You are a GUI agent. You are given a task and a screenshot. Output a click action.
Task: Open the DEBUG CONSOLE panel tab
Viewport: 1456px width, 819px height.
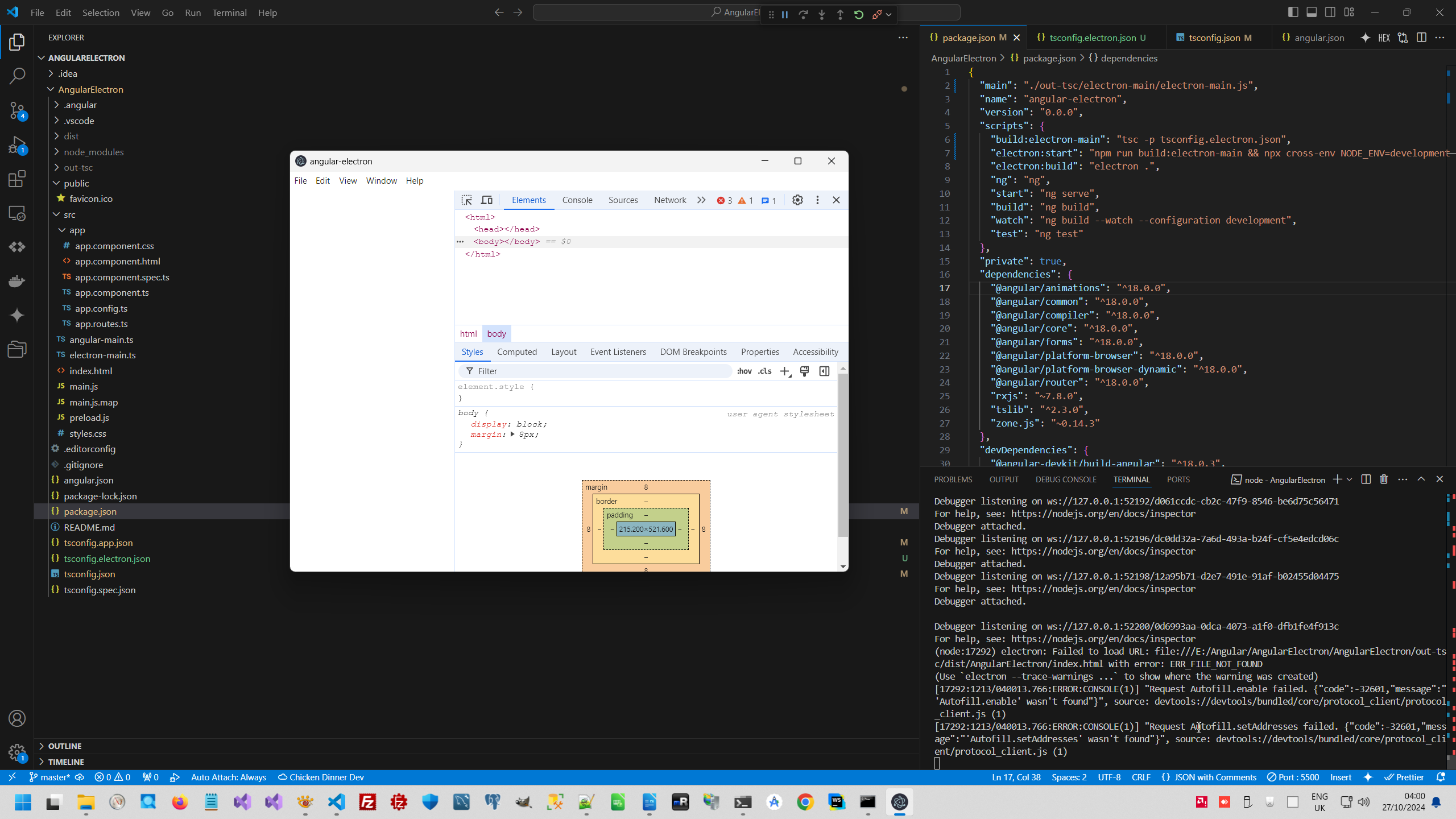pos(1066,479)
